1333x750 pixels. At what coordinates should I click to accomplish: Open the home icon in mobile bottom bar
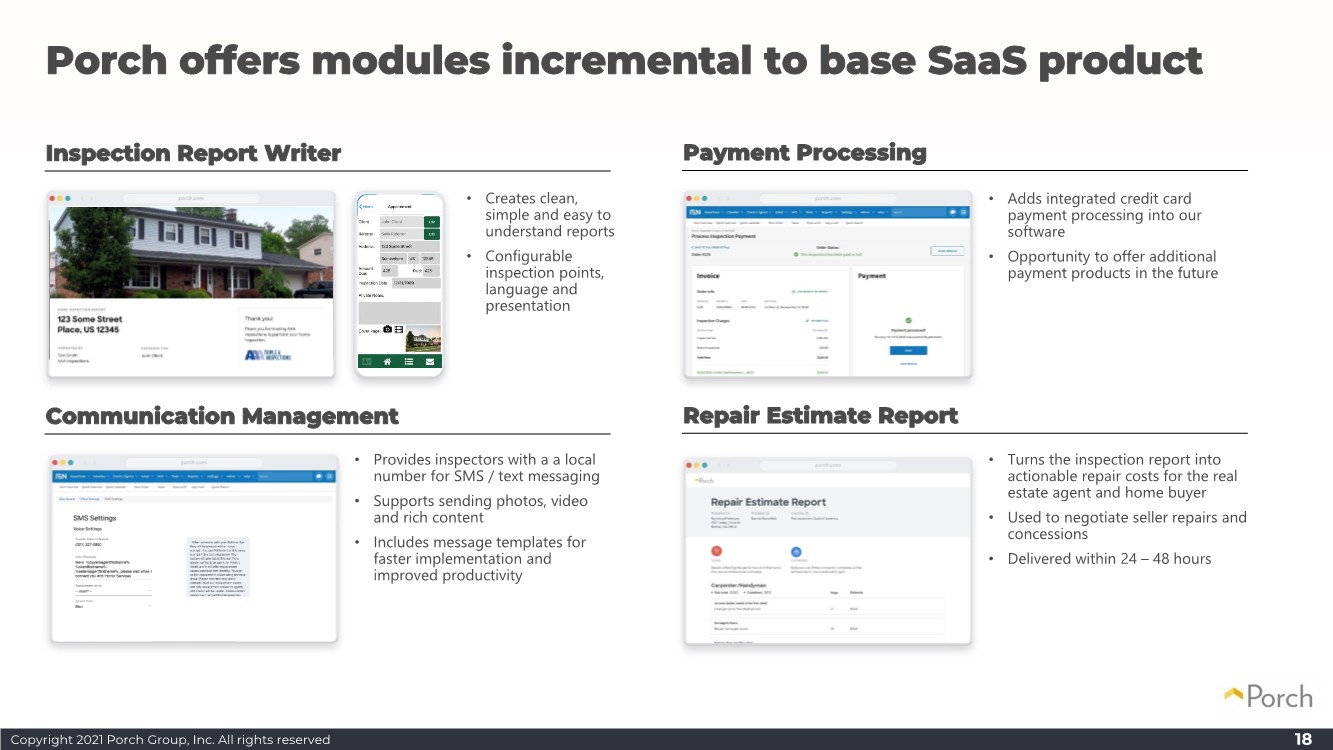click(387, 362)
